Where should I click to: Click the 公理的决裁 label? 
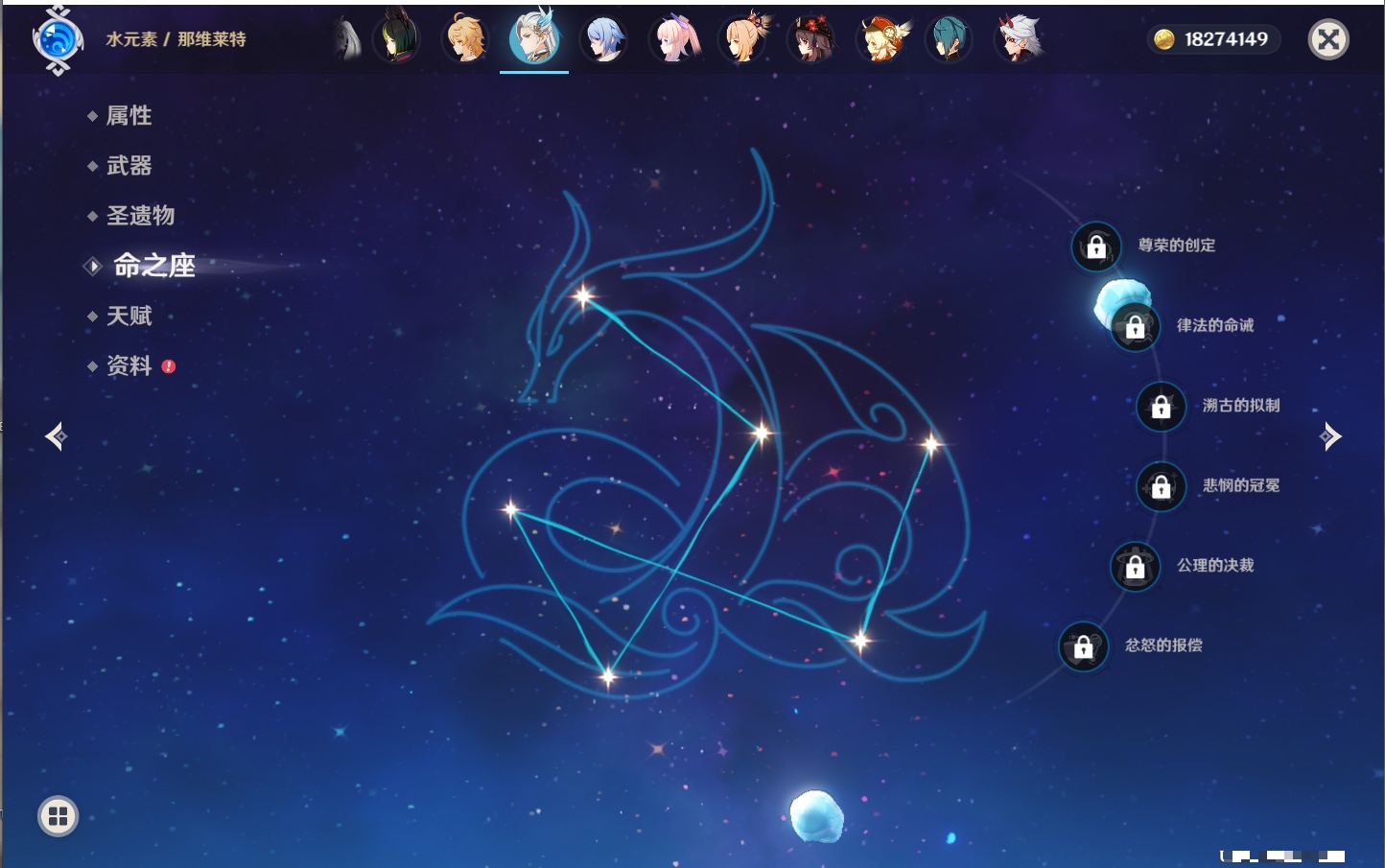click(1215, 565)
